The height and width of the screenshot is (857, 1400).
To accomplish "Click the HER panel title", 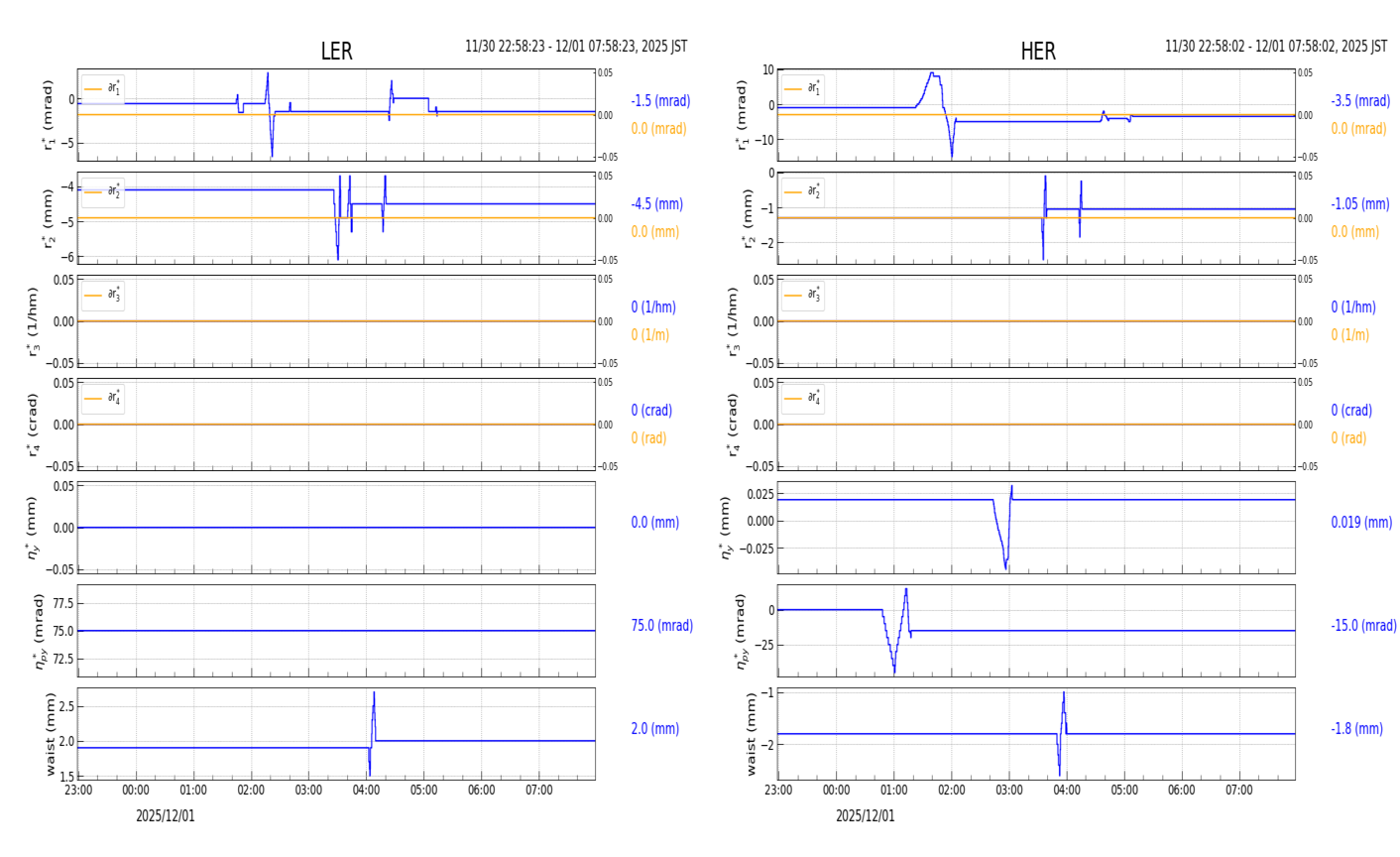I will coord(1038,52).
